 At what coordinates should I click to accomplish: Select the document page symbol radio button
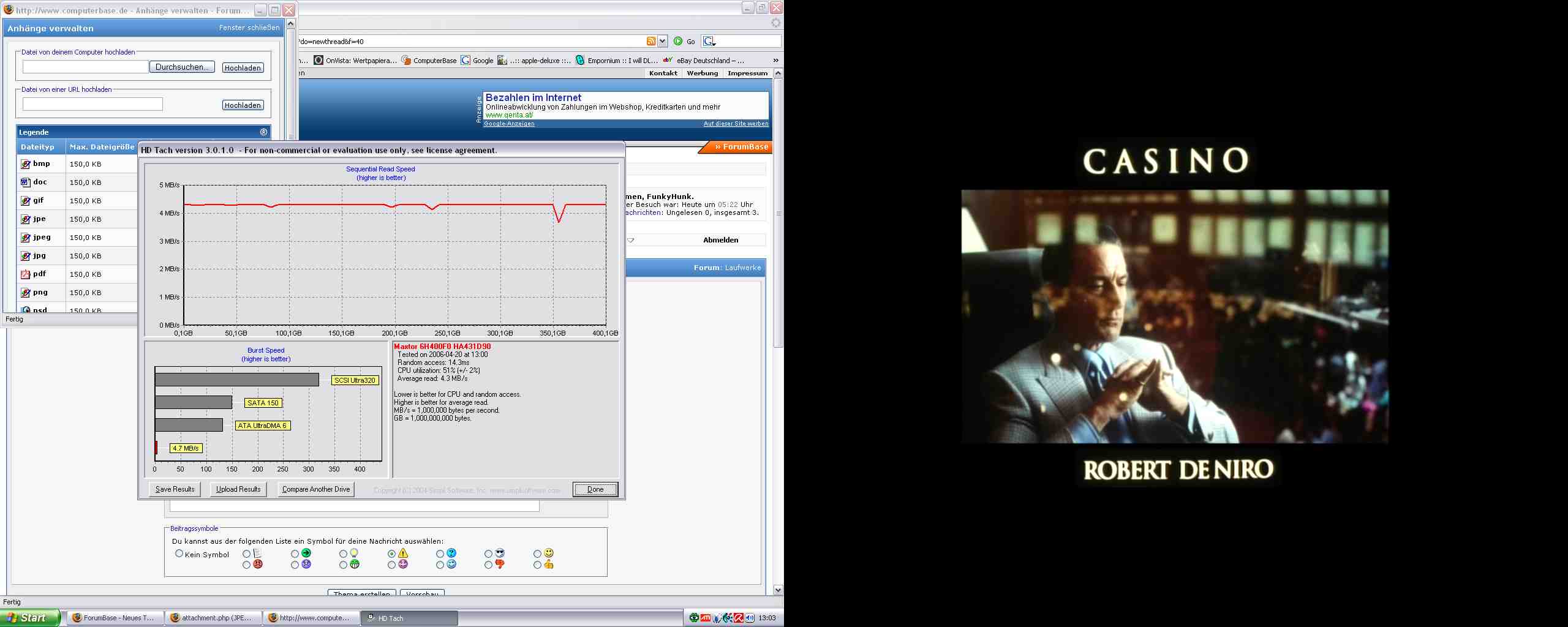pos(246,554)
